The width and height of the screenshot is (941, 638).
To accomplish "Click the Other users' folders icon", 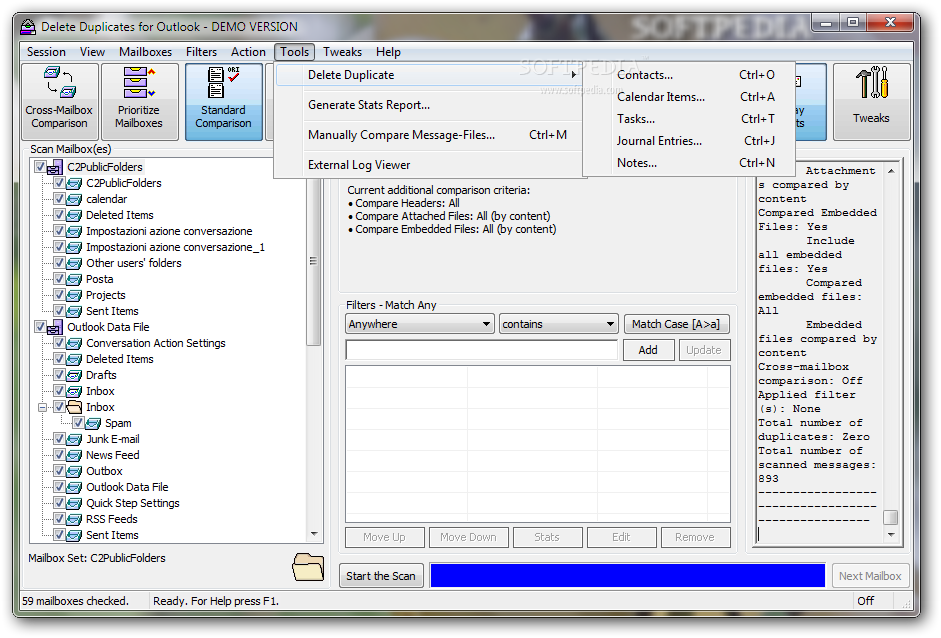I will (x=74, y=263).
